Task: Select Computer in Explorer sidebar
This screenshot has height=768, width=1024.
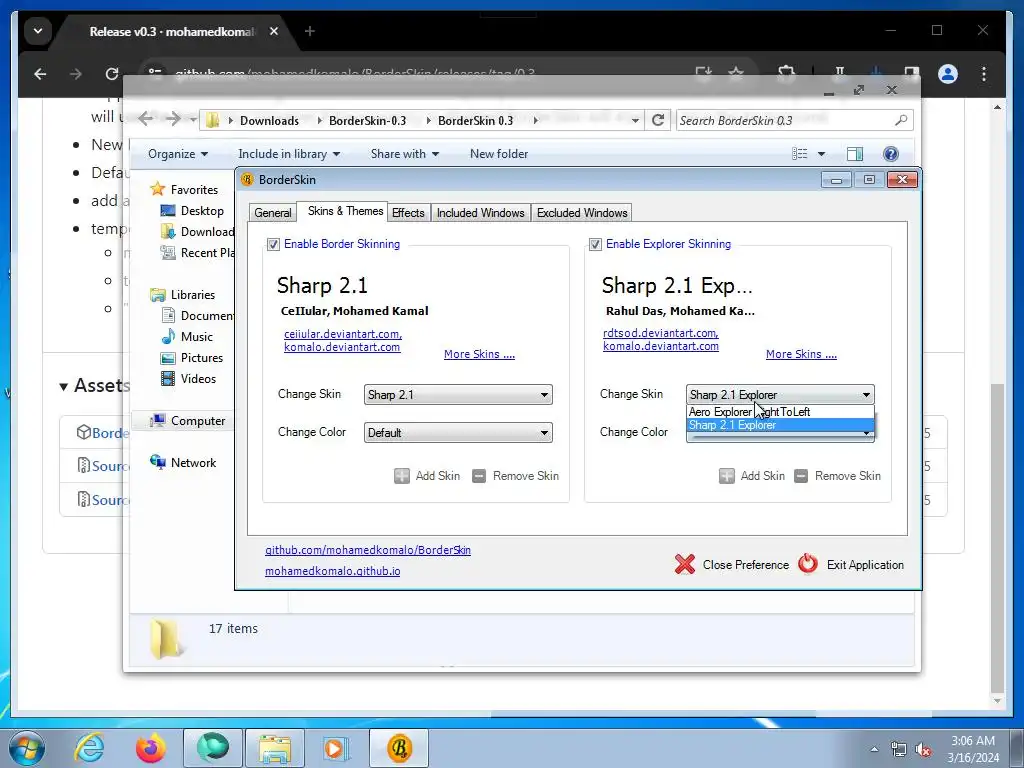Action: click(x=187, y=421)
